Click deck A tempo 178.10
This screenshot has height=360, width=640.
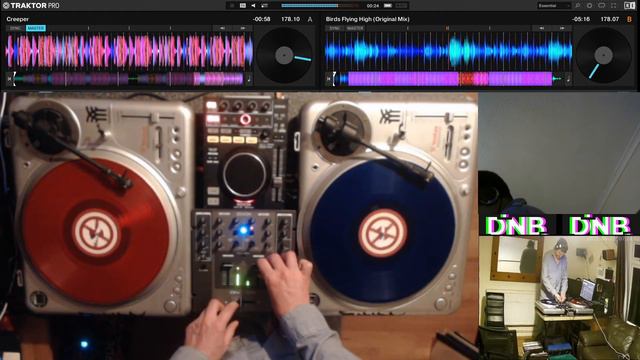point(290,19)
